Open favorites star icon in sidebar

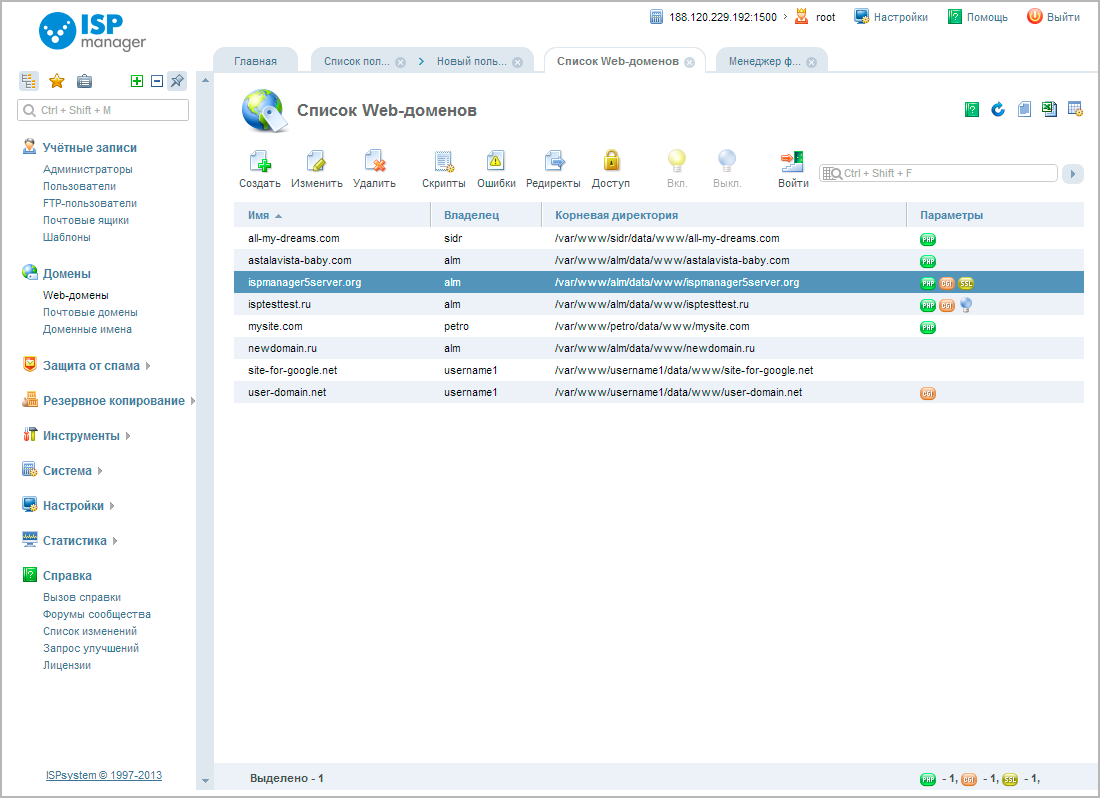point(57,81)
